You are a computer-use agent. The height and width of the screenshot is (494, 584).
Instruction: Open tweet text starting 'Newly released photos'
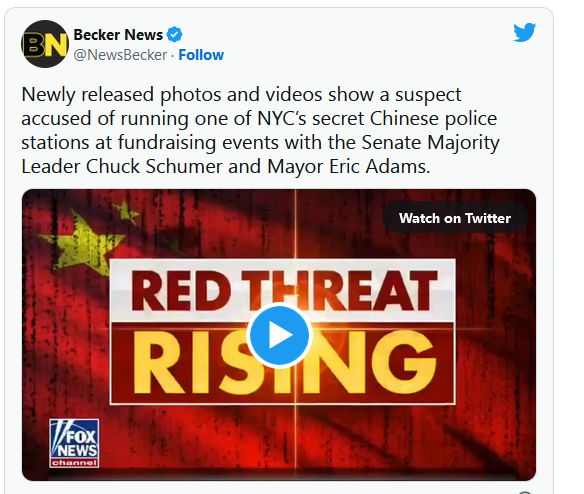pyautogui.click(x=260, y=130)
